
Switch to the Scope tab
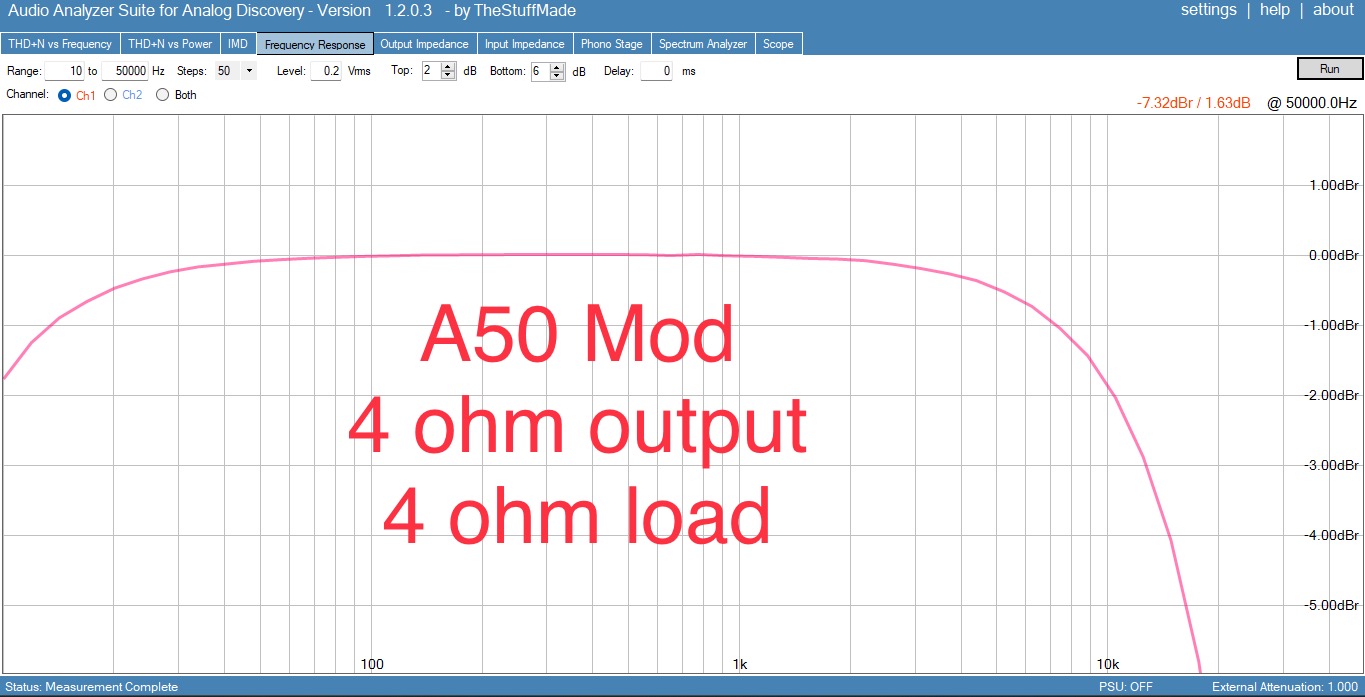tap(778, 44)
